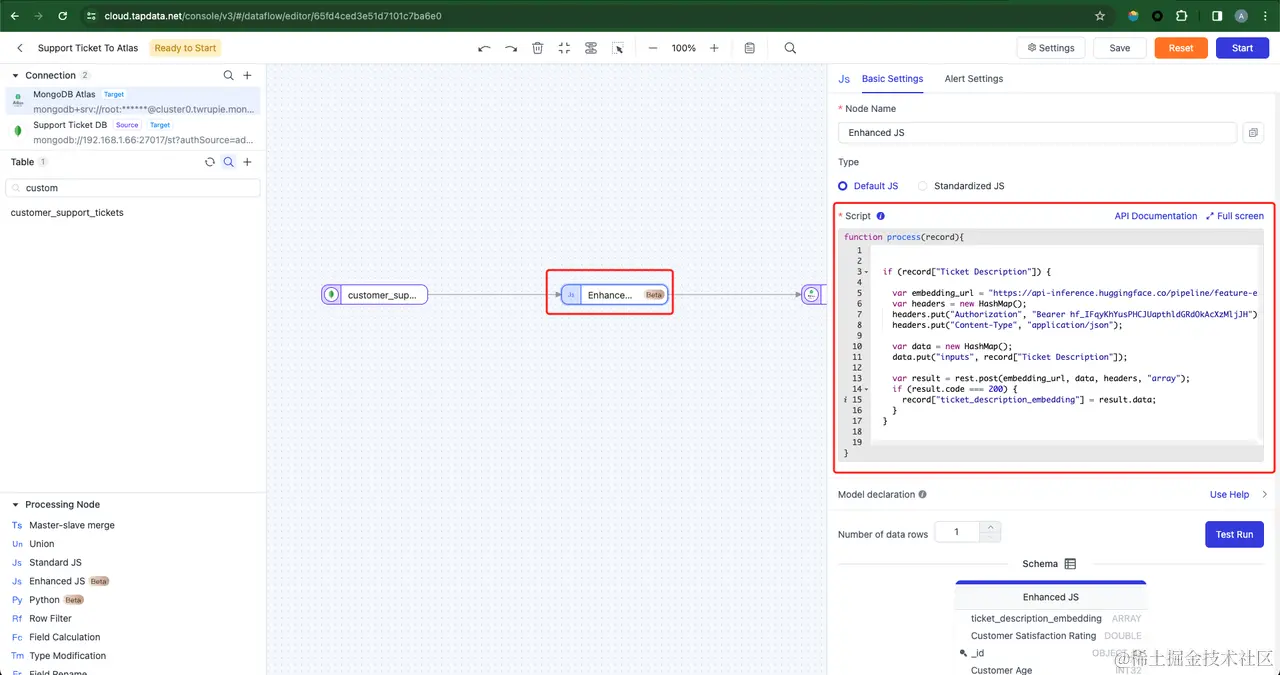This screenshot has width=1280, height=675.
Task: Select the customer_support_tickets table
Action: point(67,213)
